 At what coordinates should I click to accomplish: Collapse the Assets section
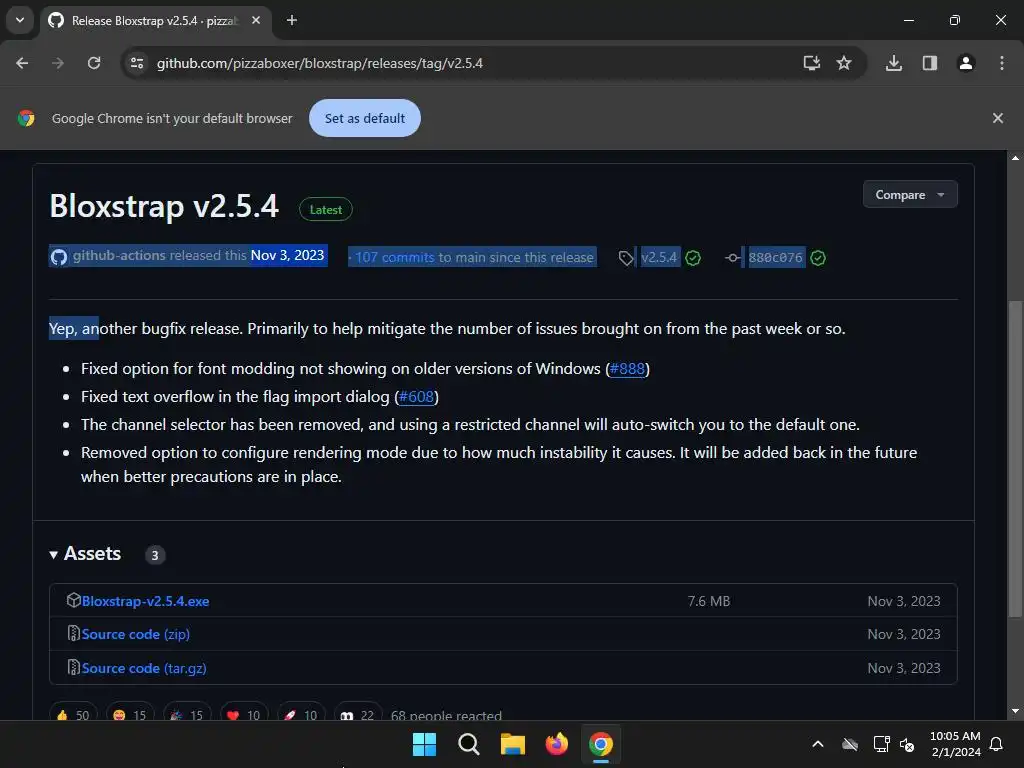86,554
